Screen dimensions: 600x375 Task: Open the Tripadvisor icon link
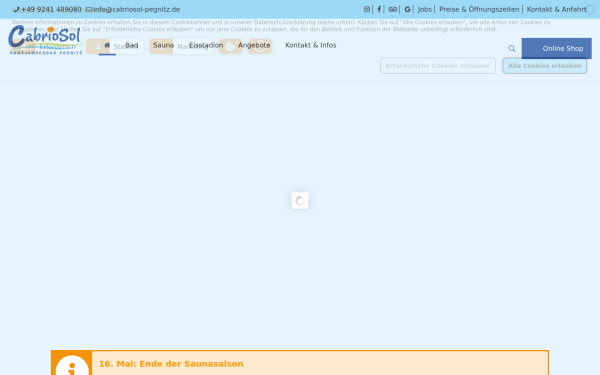click(393, 9)
